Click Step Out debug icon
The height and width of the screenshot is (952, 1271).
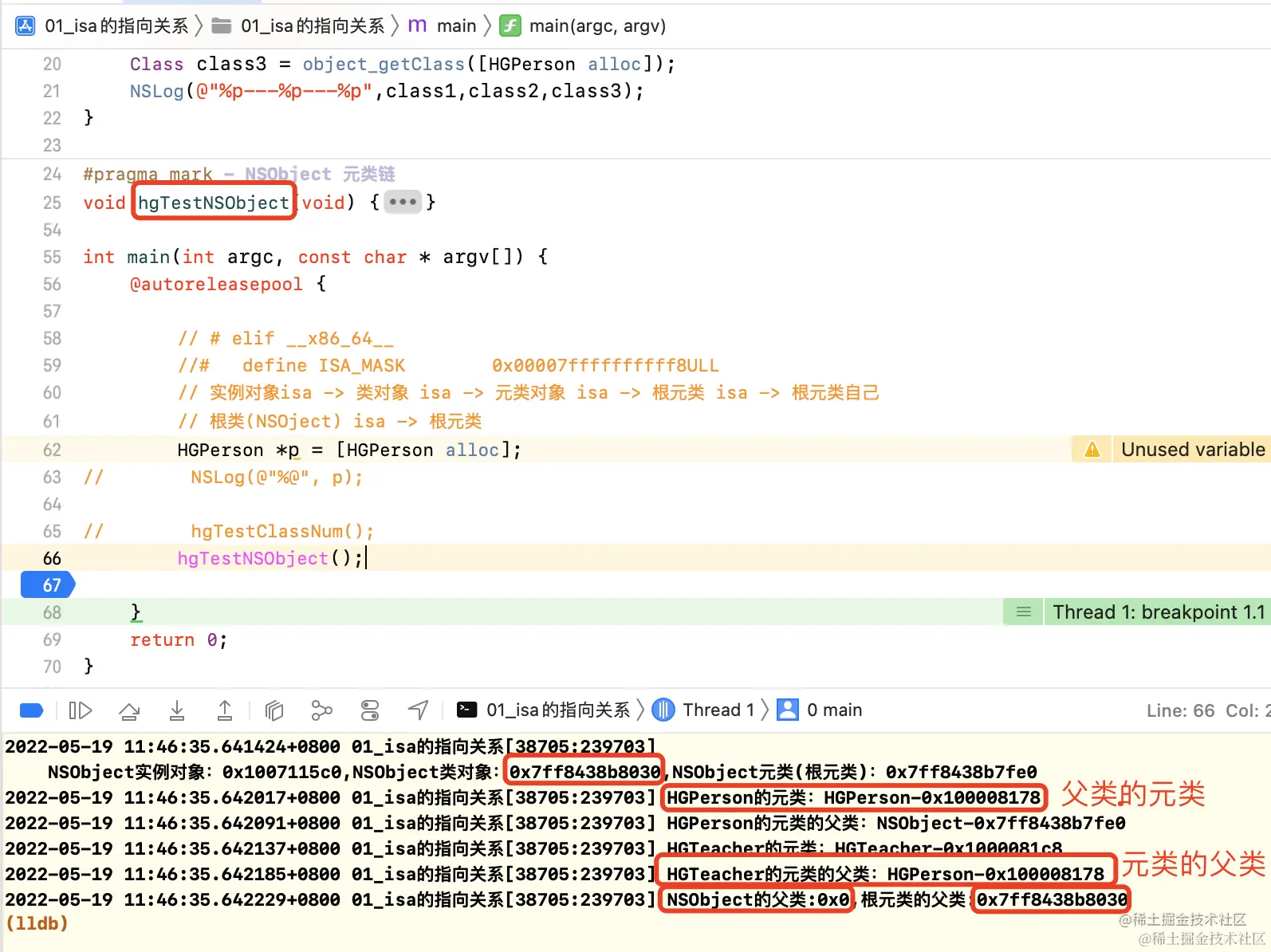coord(225,710)
